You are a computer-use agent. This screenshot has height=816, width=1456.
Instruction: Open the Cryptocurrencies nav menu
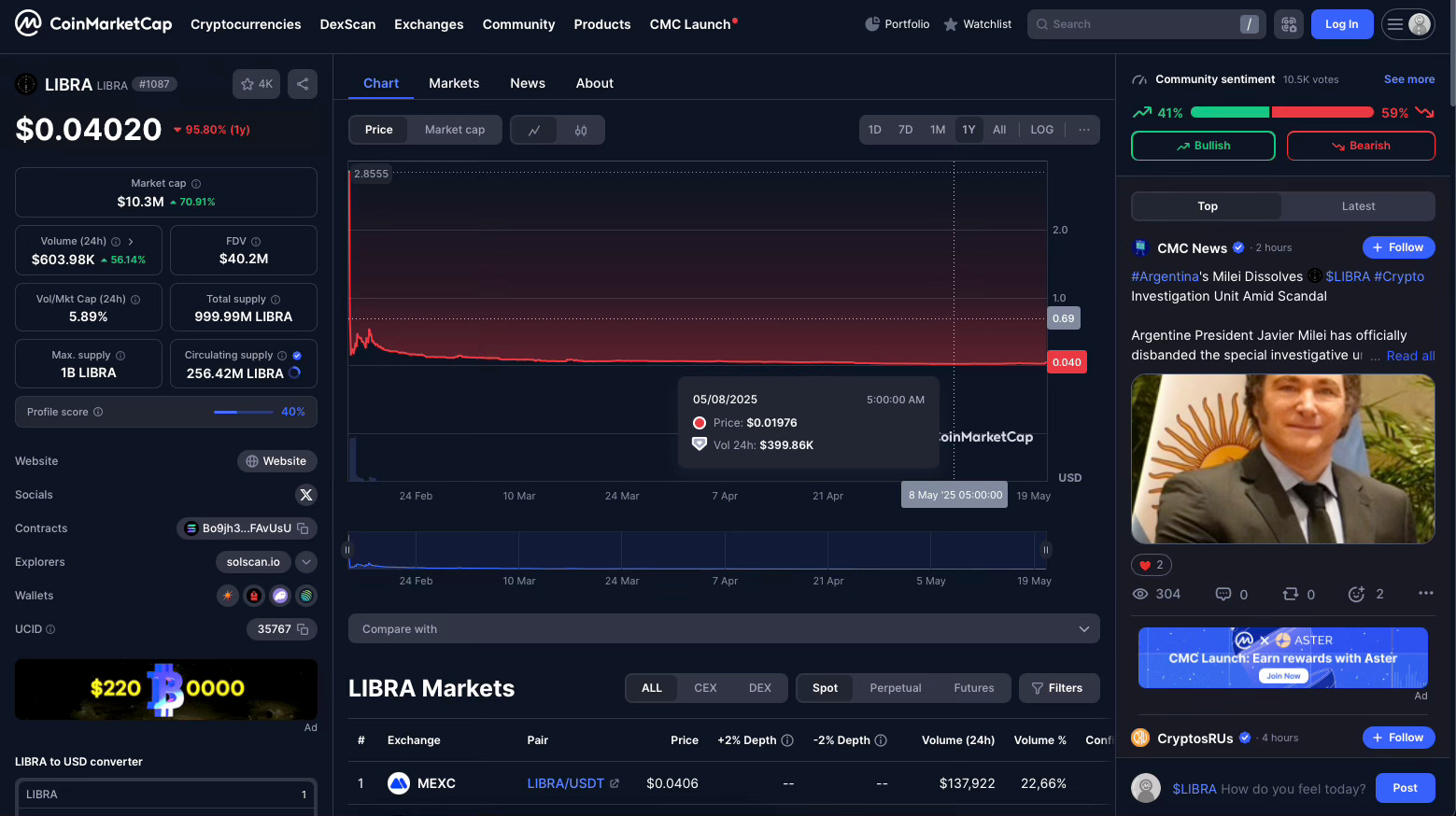[246, 24]
